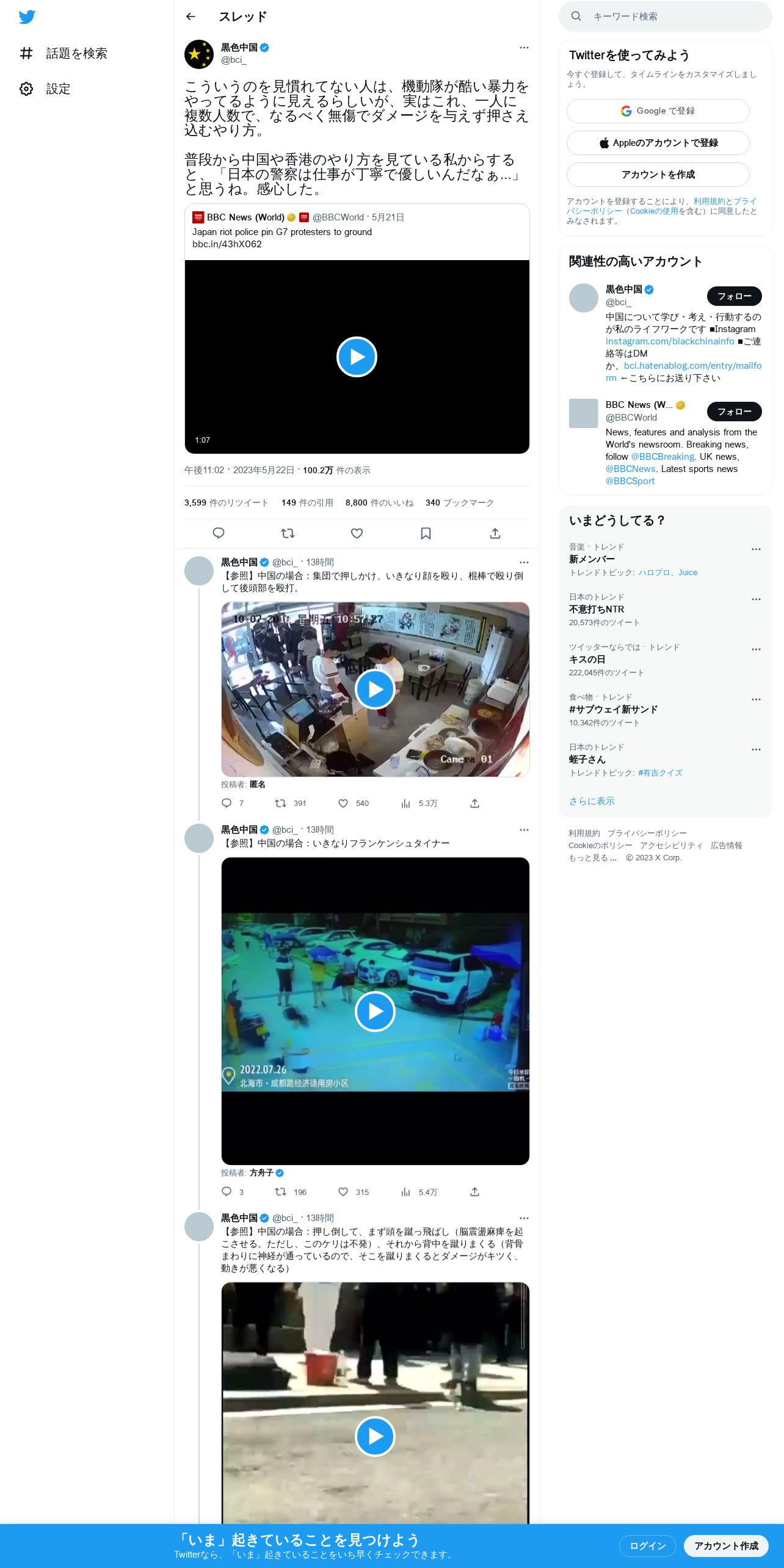This screenshot has width=784, height=1568.
Task: Open more options on フランケンシュタイナー reply
Action: point(524,830)
